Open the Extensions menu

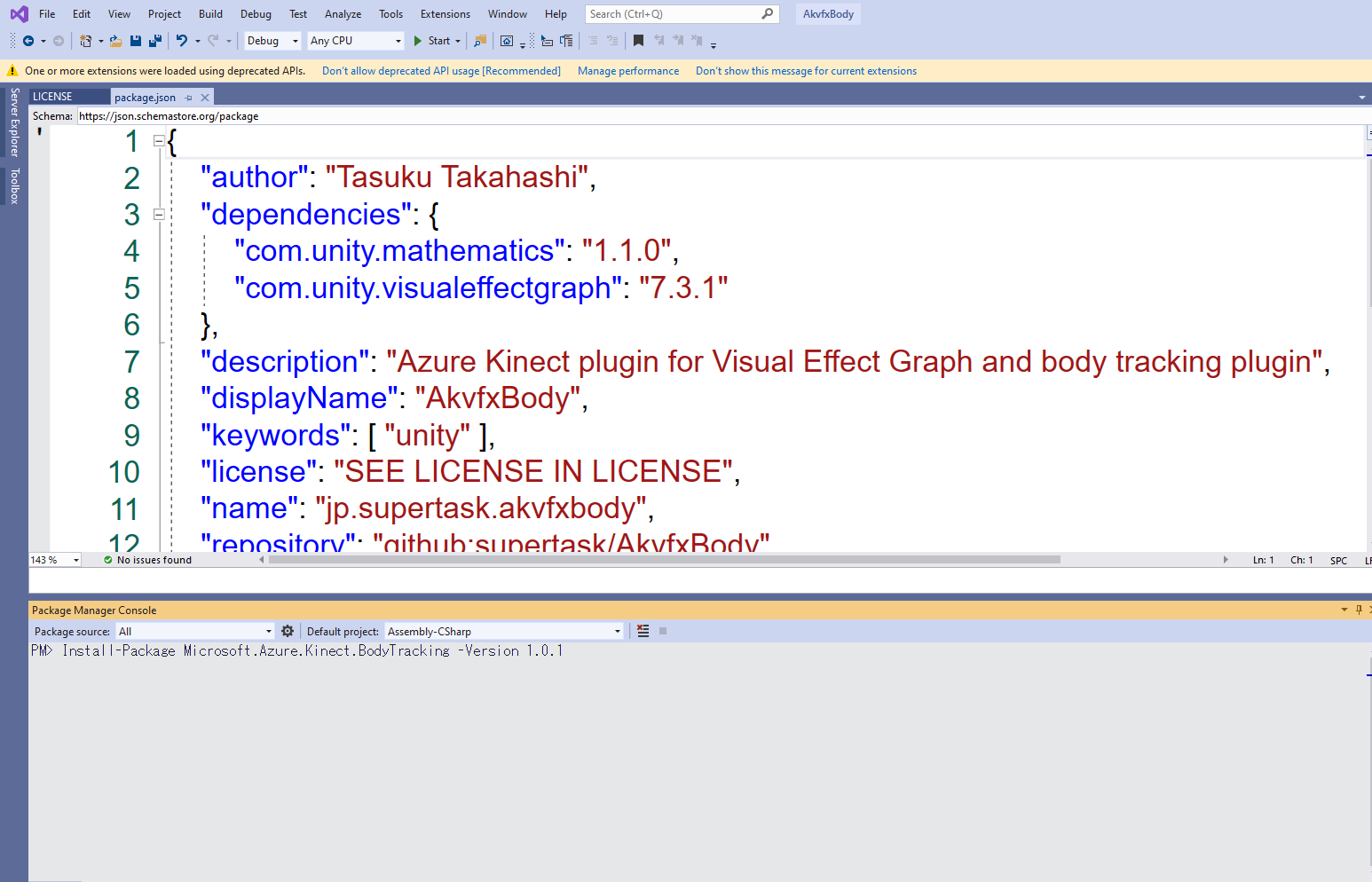pos(446,13)
